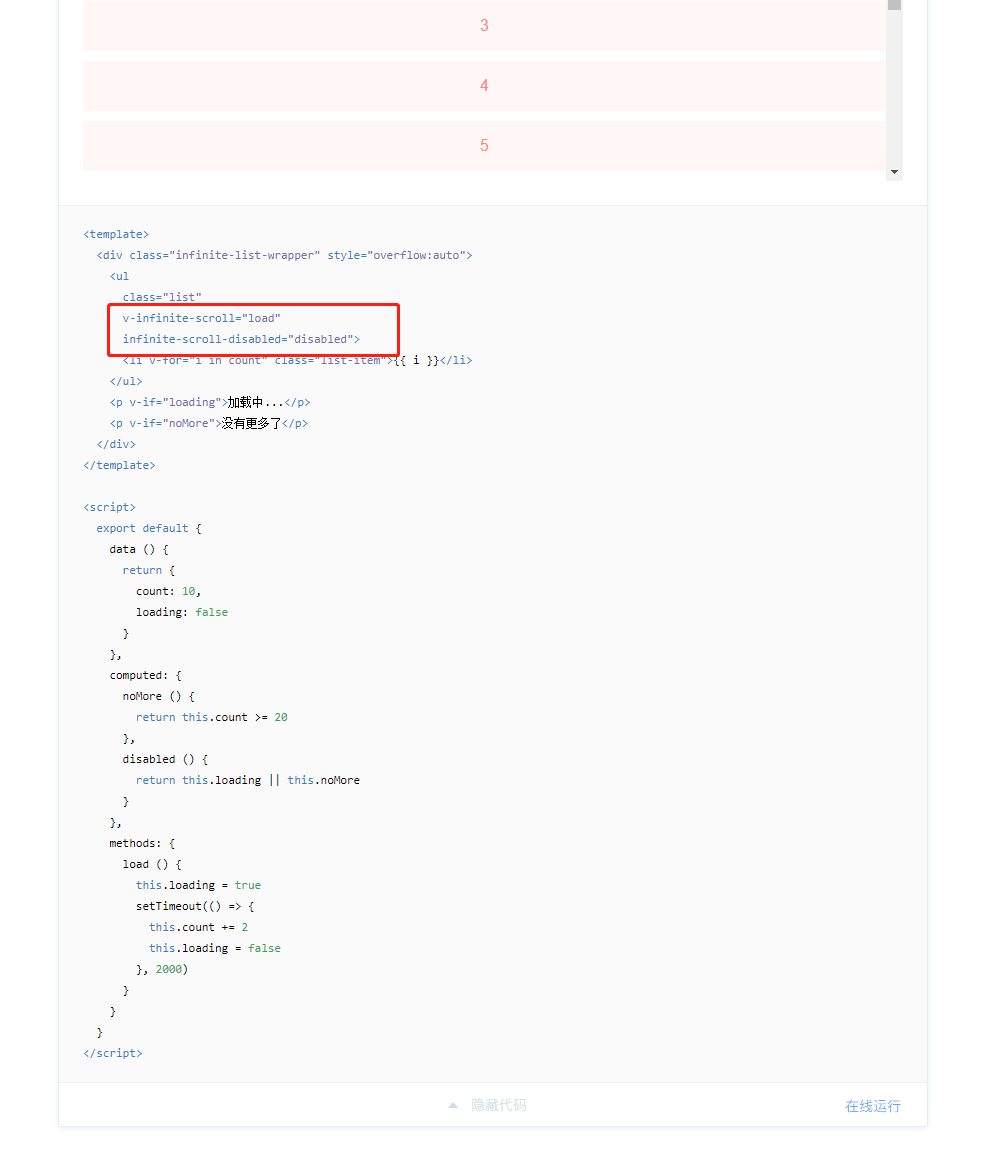
Task: Click the closing </script> tag line
Action: 113,1053
